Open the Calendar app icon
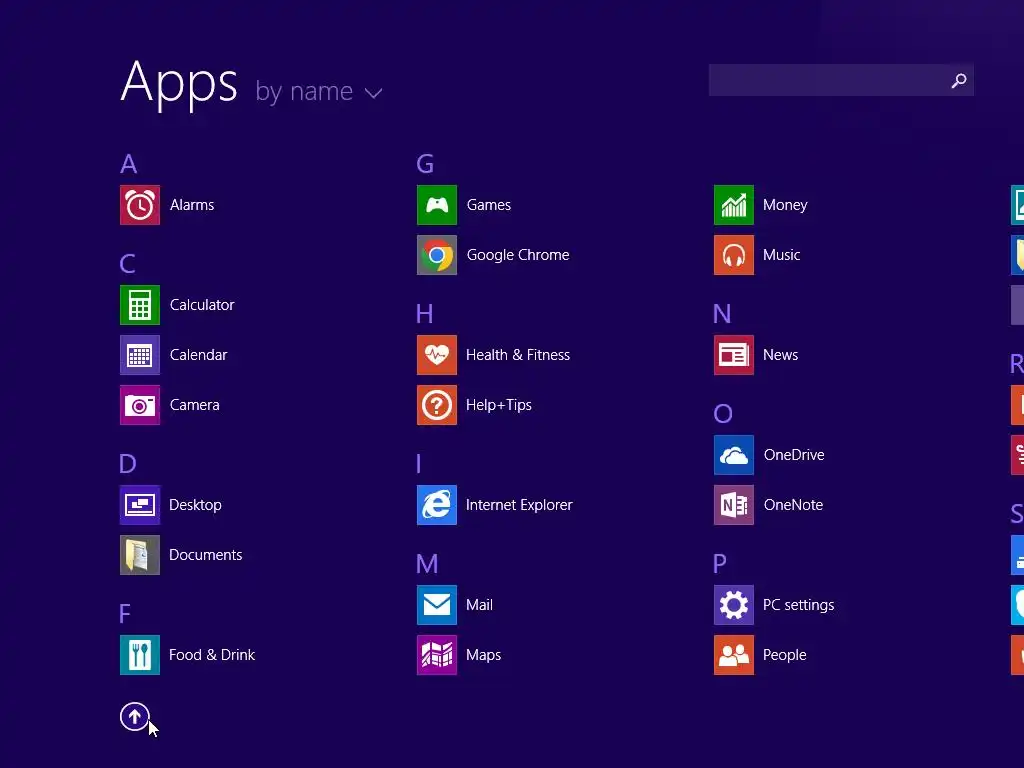Image resolution: width=1024 pixels, height=768 pixels. (x=140, y=355)
